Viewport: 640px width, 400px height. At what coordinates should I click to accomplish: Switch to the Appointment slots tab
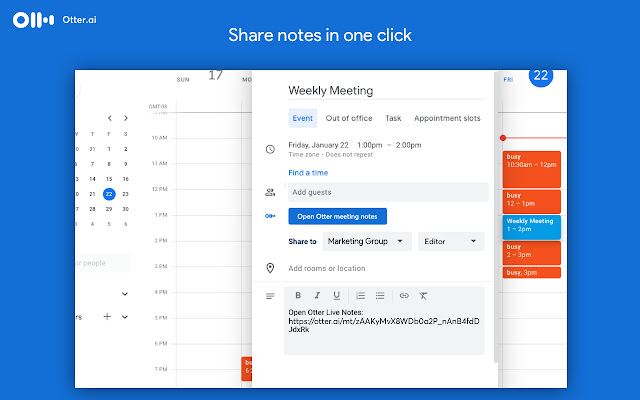click(x=447, y=118)
